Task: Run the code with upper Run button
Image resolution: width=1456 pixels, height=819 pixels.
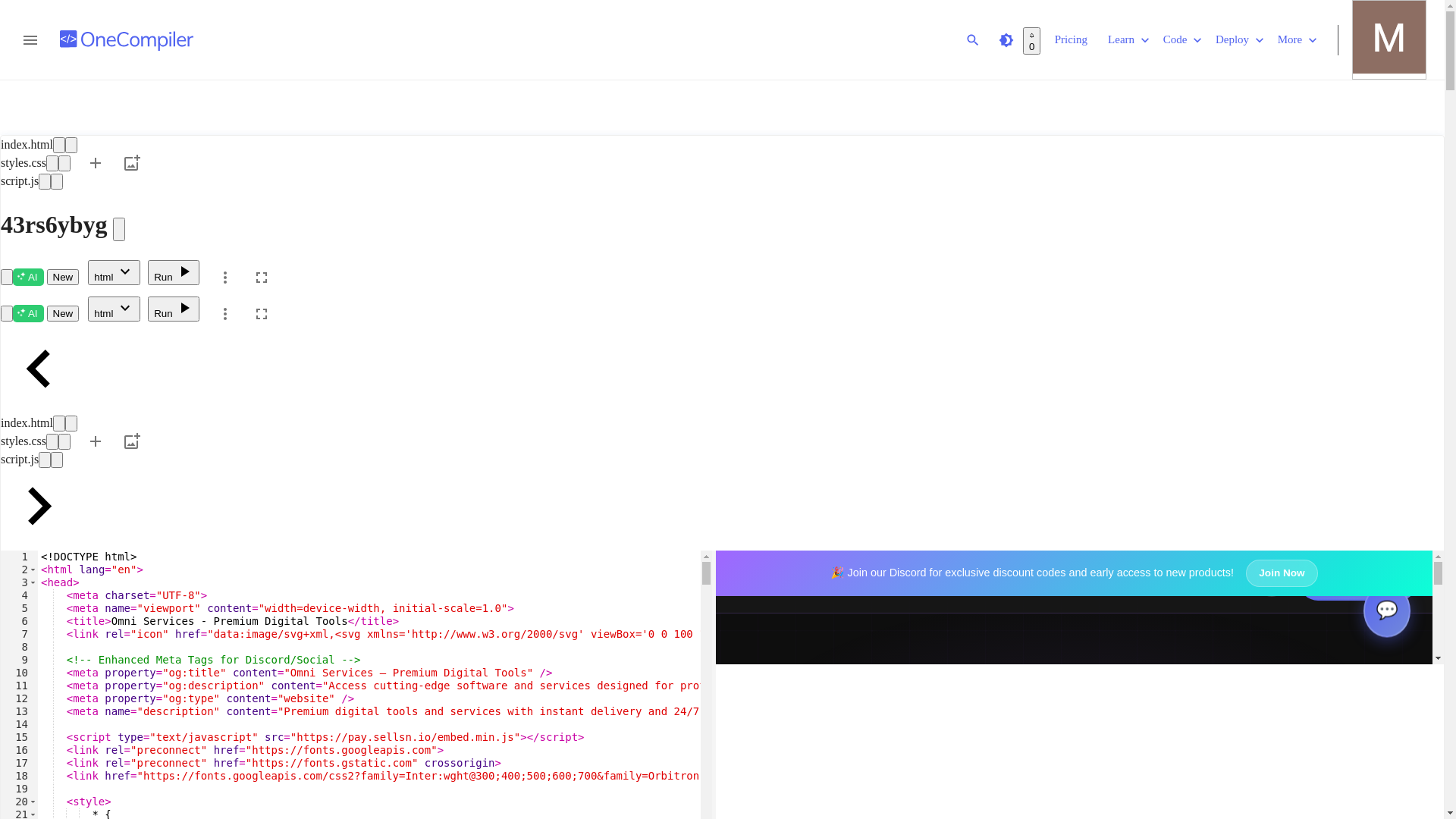Action: (x=174, y=273)
